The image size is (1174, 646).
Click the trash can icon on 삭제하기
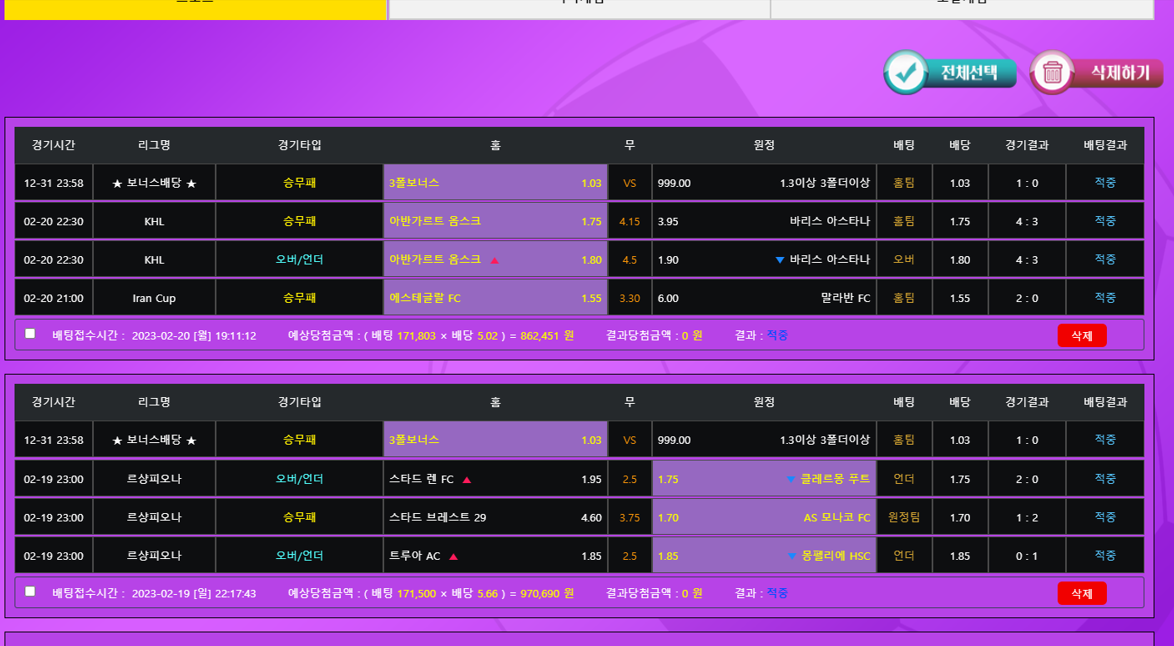tap(1052, 73)
